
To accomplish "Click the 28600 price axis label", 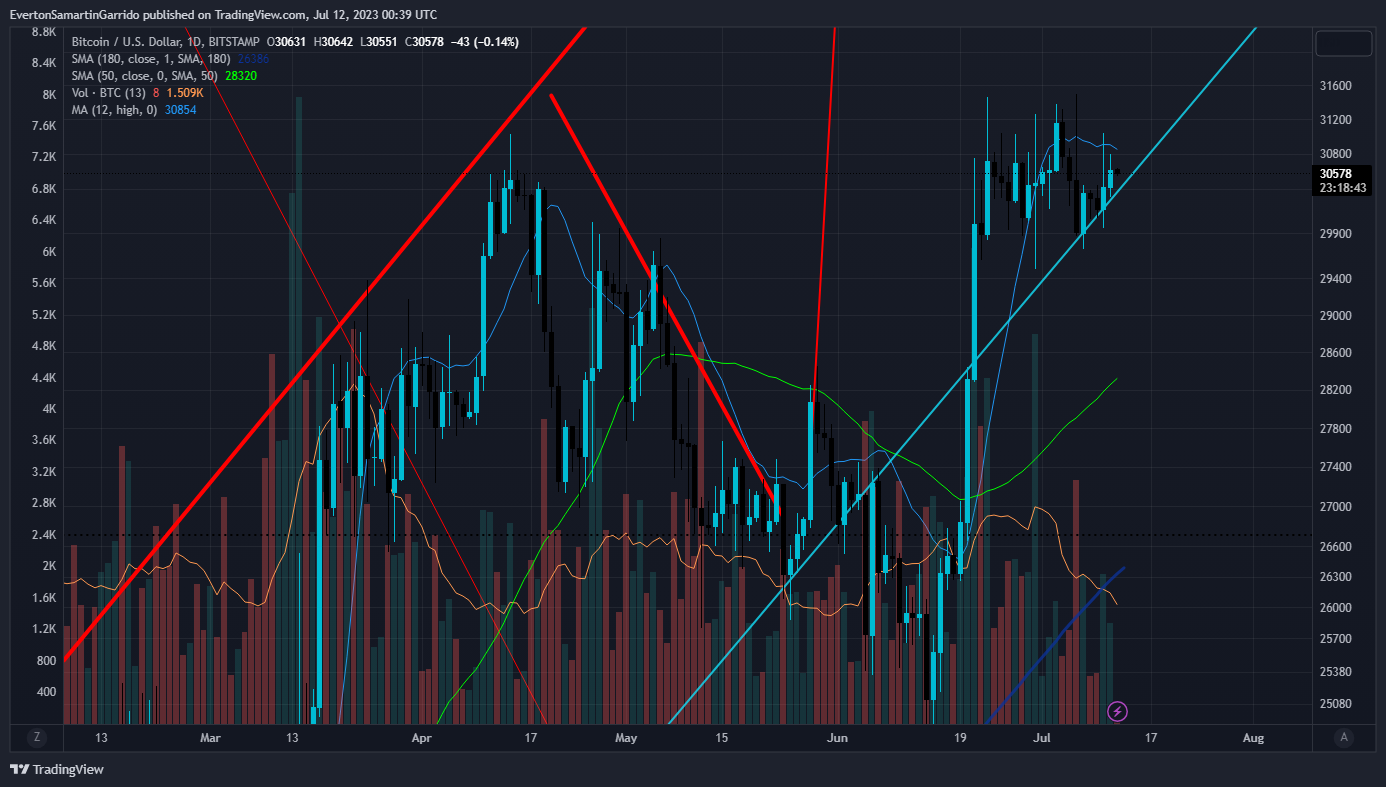I will point(1336,353).
